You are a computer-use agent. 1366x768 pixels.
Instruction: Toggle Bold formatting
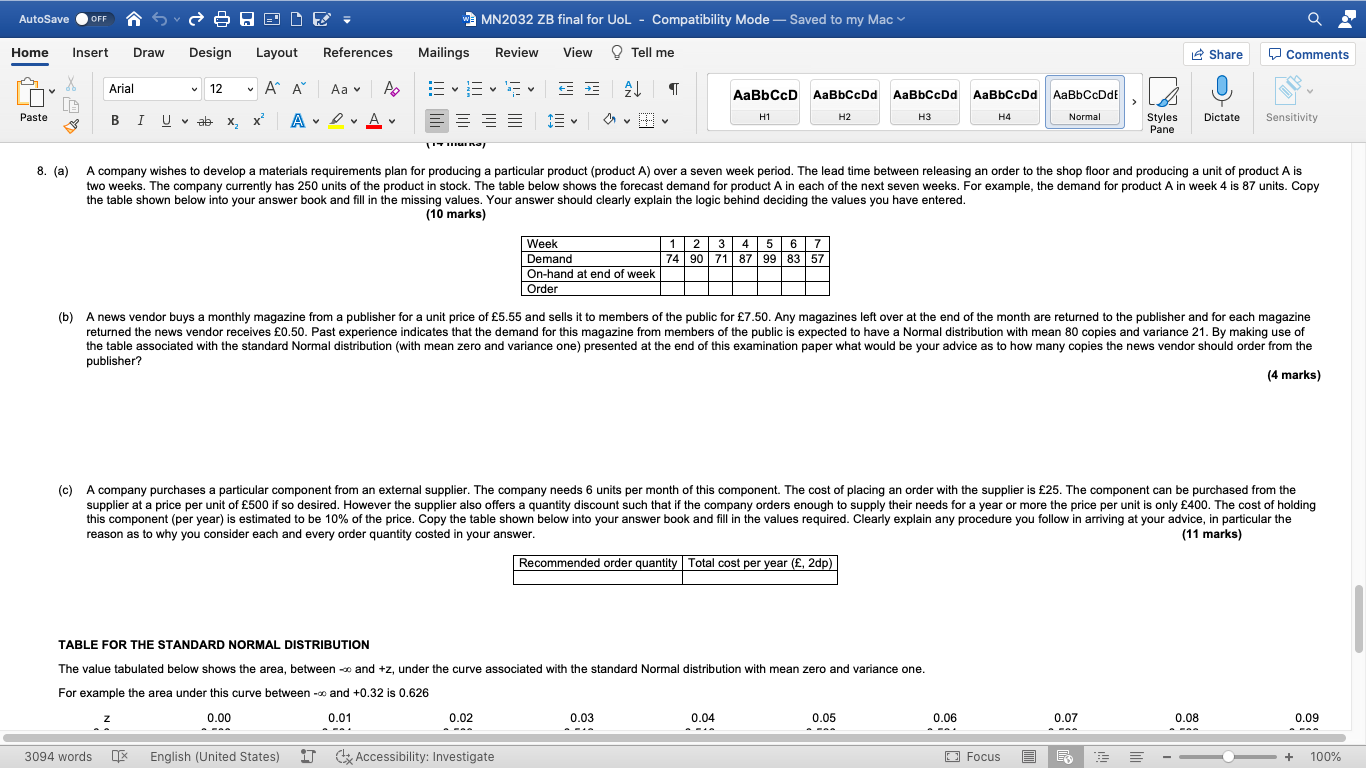point(113,120)
